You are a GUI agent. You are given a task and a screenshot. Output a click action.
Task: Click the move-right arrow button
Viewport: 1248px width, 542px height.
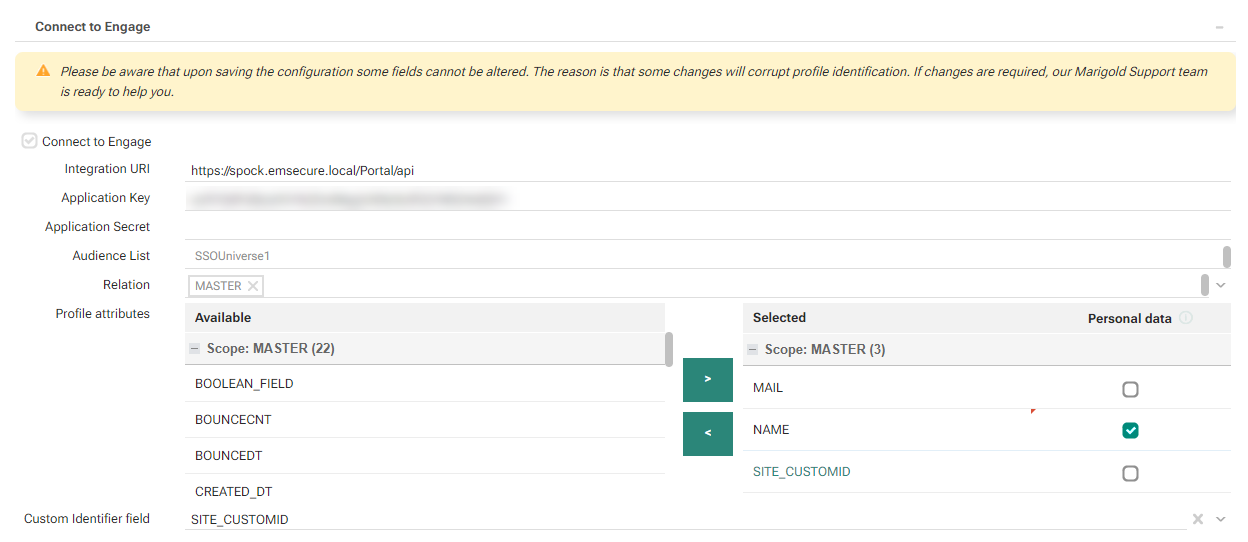point(708,380)
